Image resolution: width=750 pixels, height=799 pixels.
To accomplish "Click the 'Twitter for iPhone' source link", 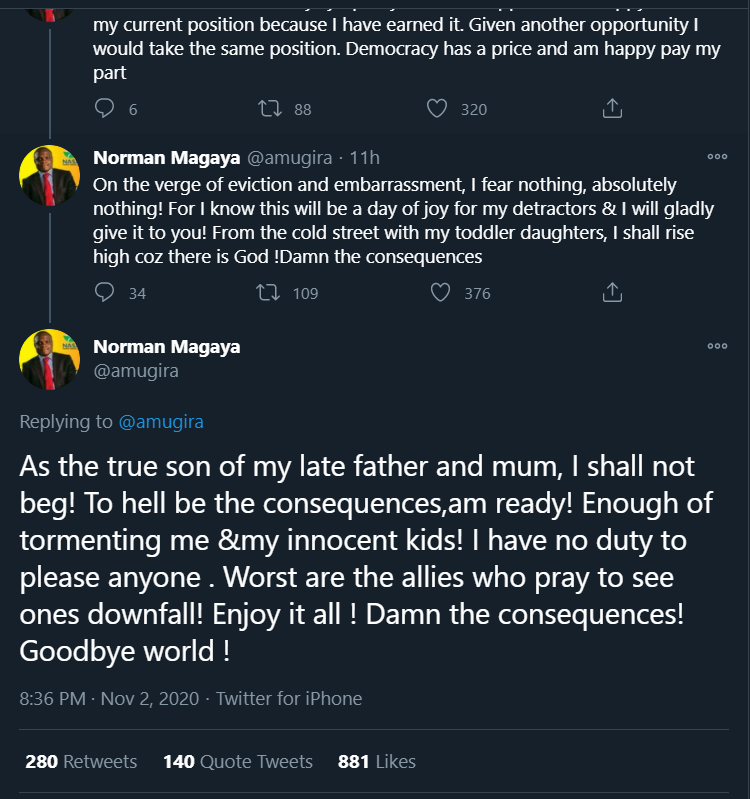I will pos(289,698).
